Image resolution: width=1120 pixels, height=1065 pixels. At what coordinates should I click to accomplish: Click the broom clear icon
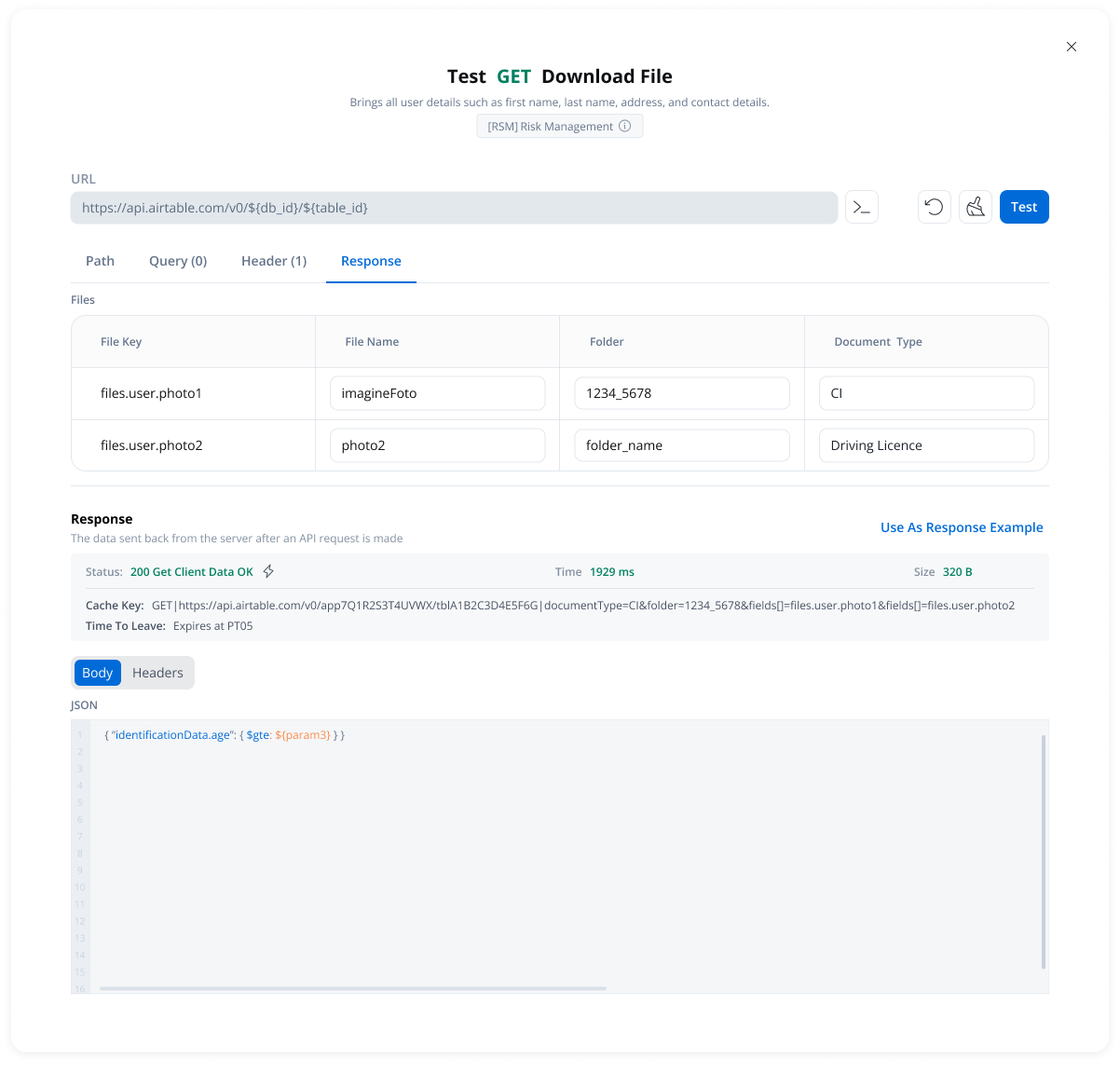[x=975, y=207]
